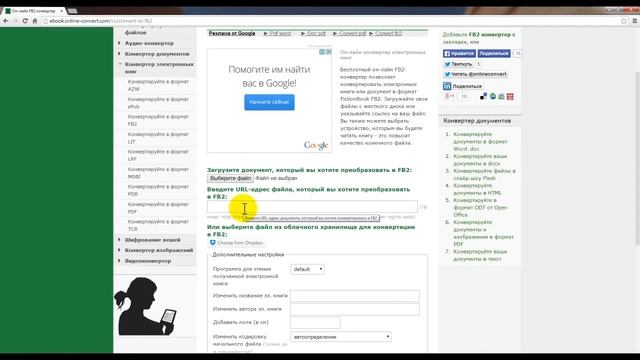Viewport: 640px width, 360px height.
Task: Click the round green share icon
Action: tap(493, 96)
